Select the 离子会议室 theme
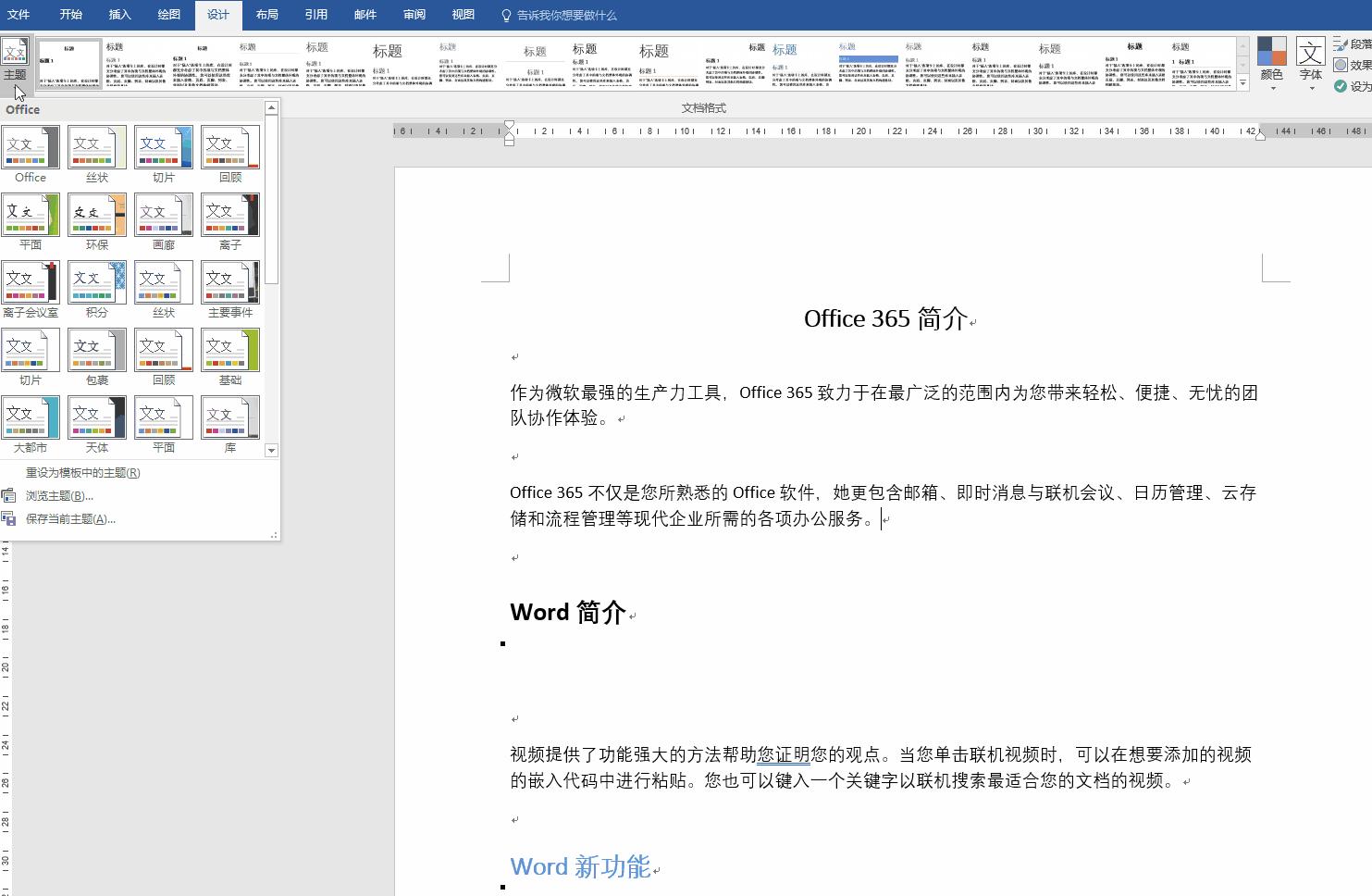The image size is (1372, 896). pyautogui.click(x=31, y=281)
